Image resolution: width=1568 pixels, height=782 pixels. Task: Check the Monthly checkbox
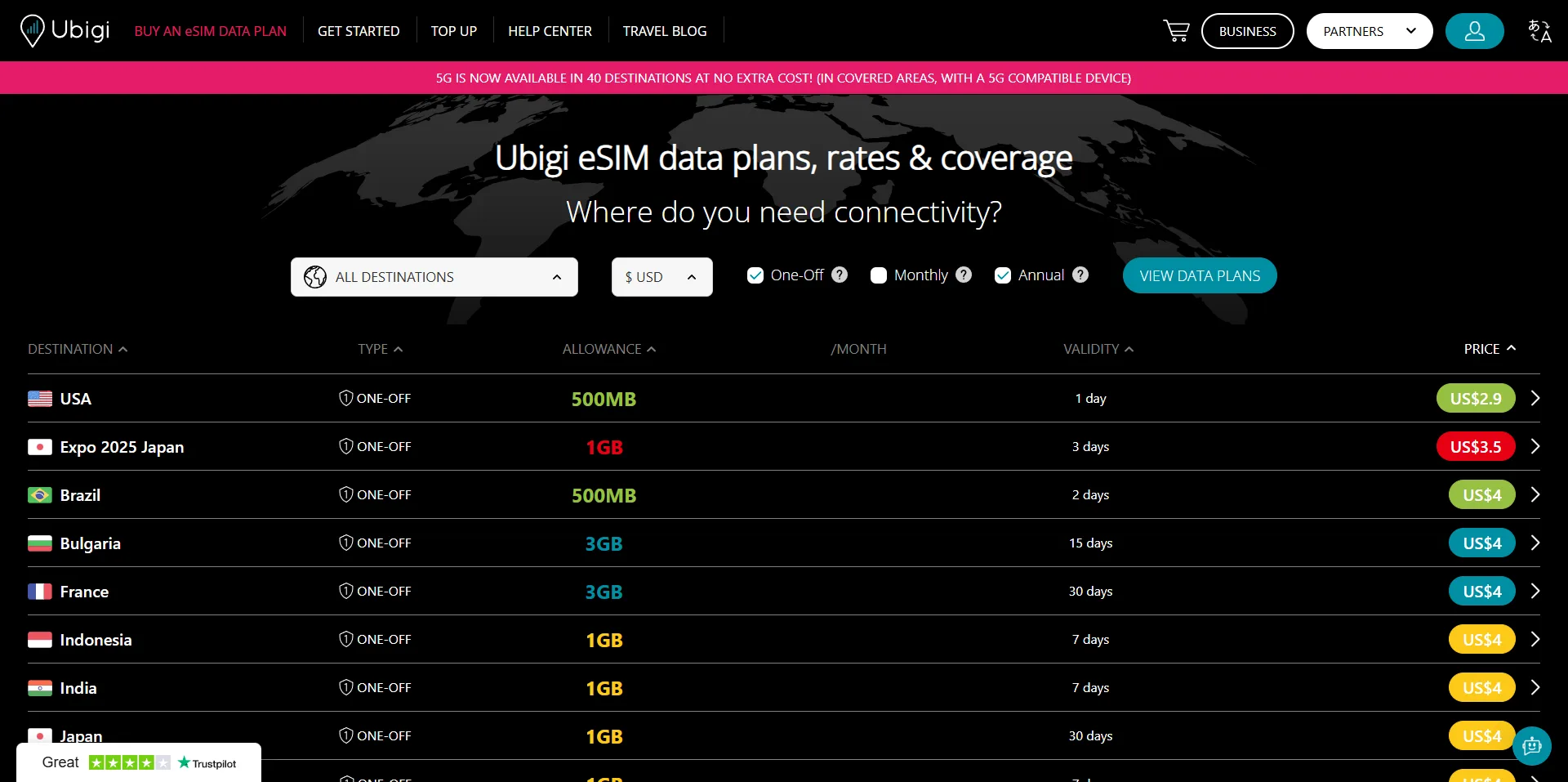pyautogui.click(x=879, y=275)
